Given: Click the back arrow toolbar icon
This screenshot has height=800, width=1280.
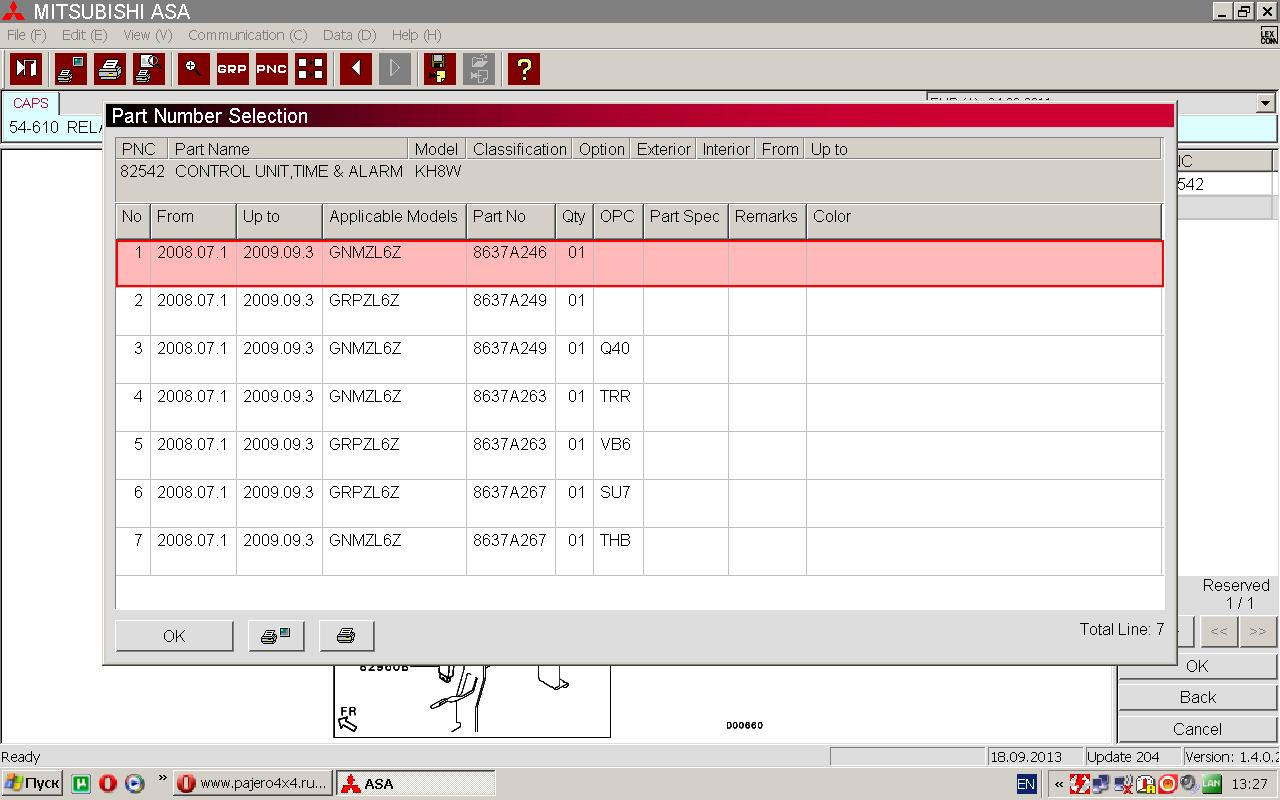Looking at the screenshot, I should tap(355, 69).
